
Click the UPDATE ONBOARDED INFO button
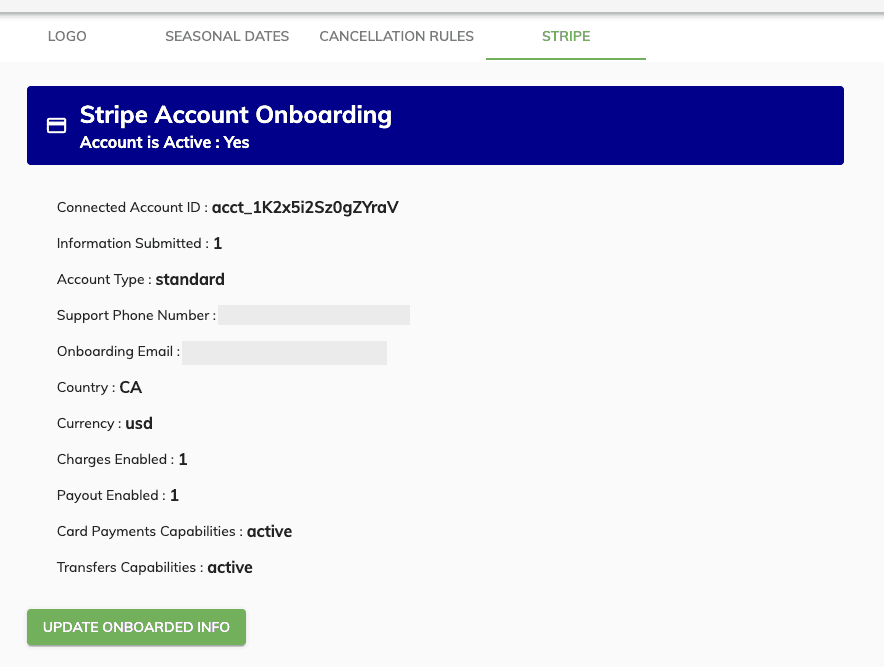coord(136,627)
